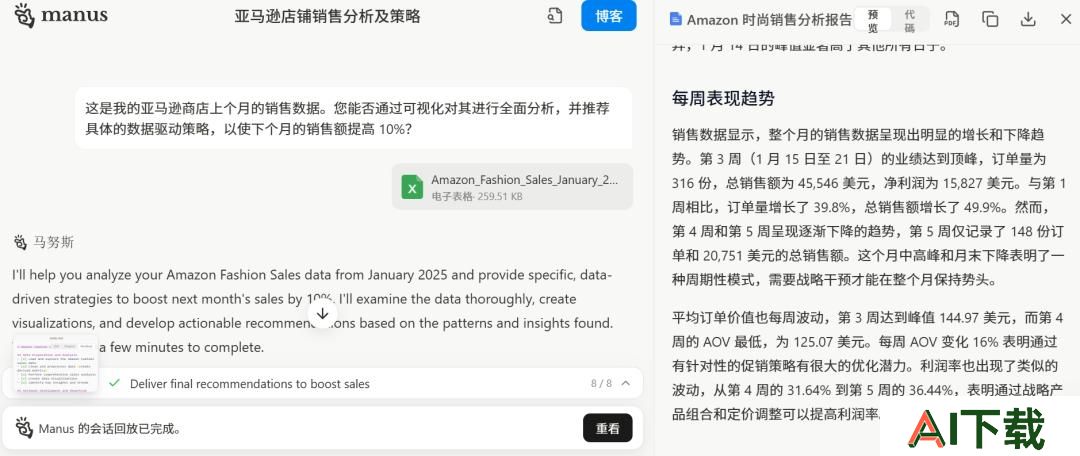Open the Amazon_Fashion_Sales_January attachment
This screenshot has height=456, width=1080.
(x=512, y=187)
